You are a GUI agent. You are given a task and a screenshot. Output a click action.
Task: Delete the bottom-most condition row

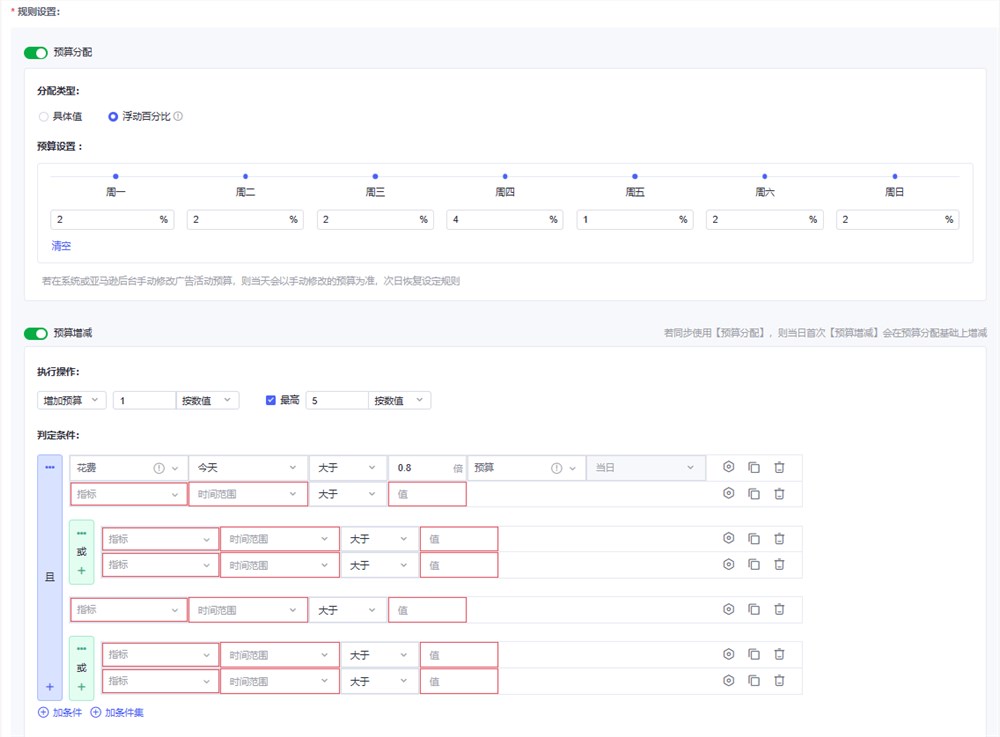pyautogui.click(x=779, y=681)
